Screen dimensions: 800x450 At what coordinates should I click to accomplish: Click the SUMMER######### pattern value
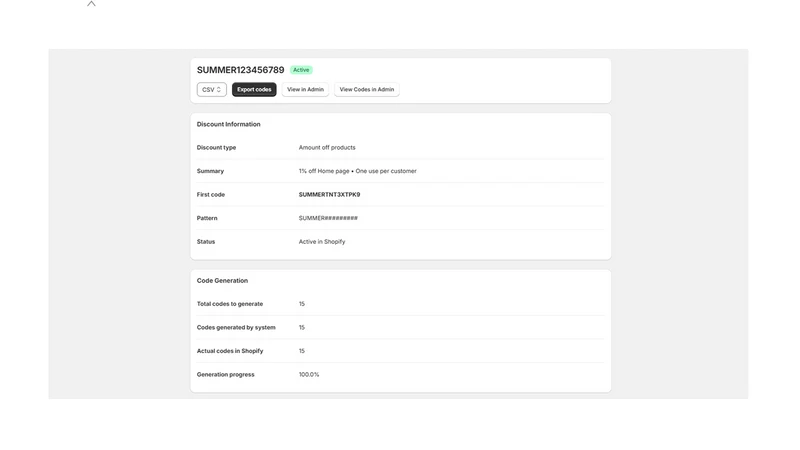pos(328,218)
